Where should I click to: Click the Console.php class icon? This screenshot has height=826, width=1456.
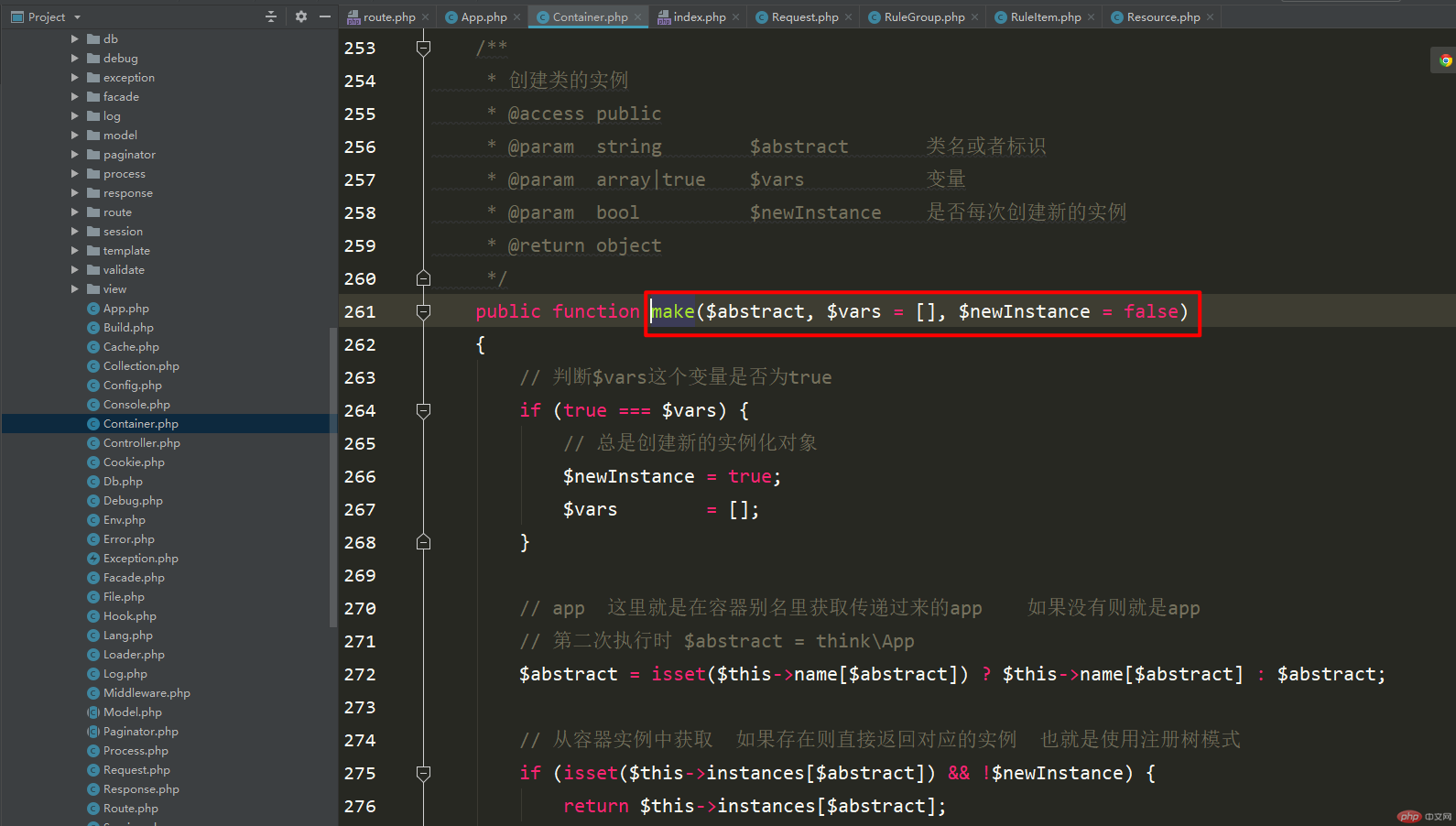[x=93, y=404]
